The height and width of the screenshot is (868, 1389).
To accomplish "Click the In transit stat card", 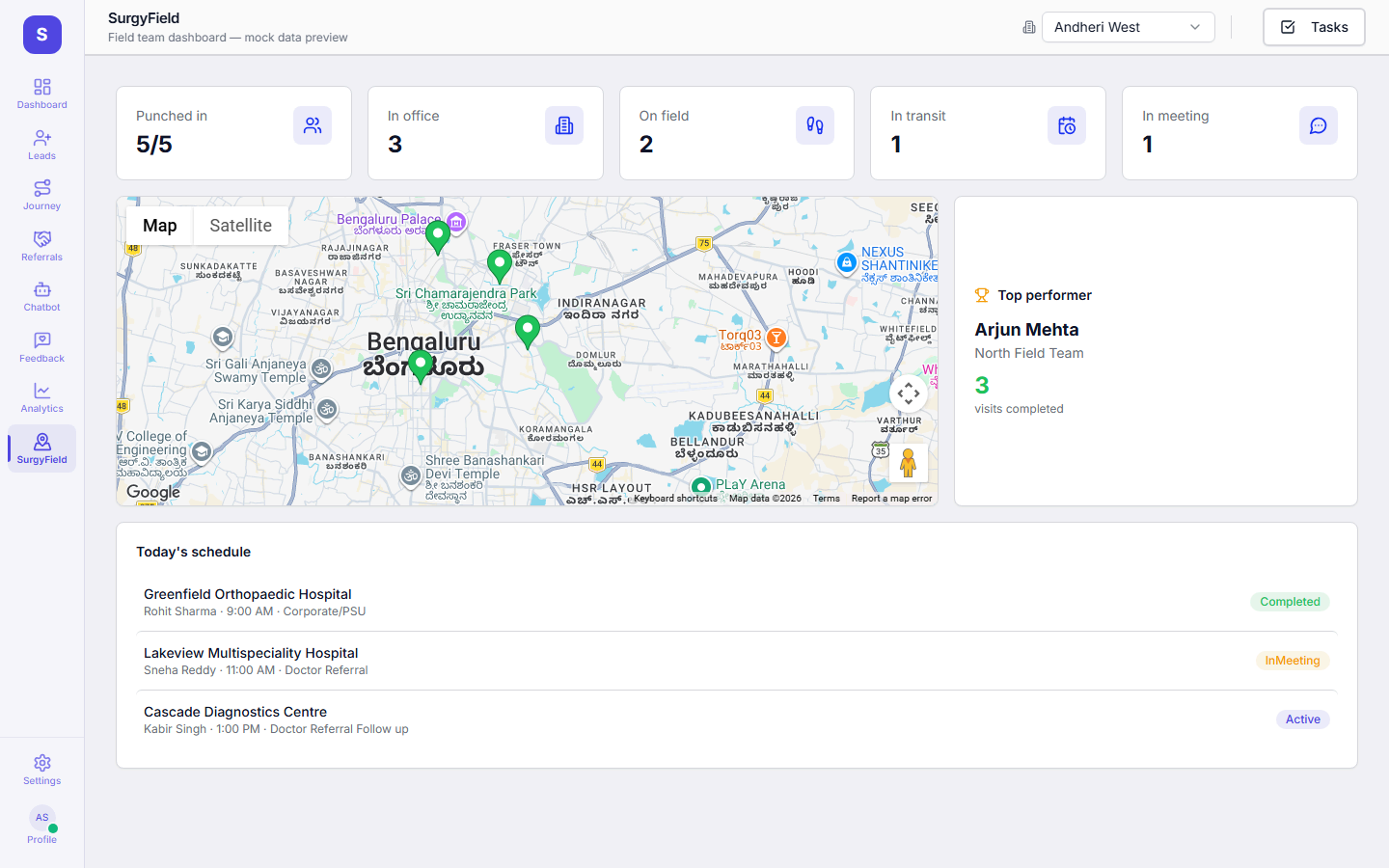I will tap(988, 133).
